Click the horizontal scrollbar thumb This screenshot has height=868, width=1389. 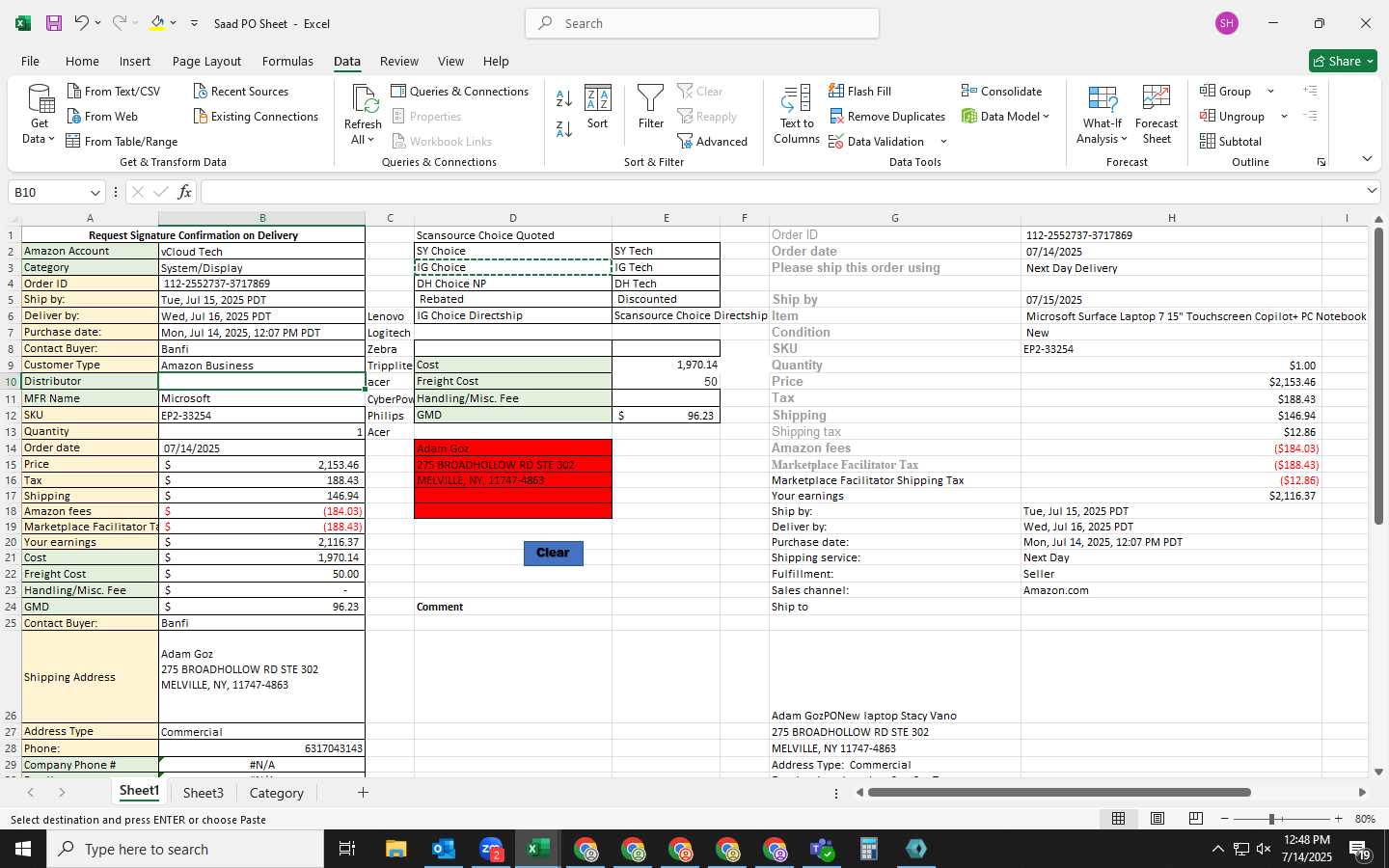click(x=1059, y=793)
